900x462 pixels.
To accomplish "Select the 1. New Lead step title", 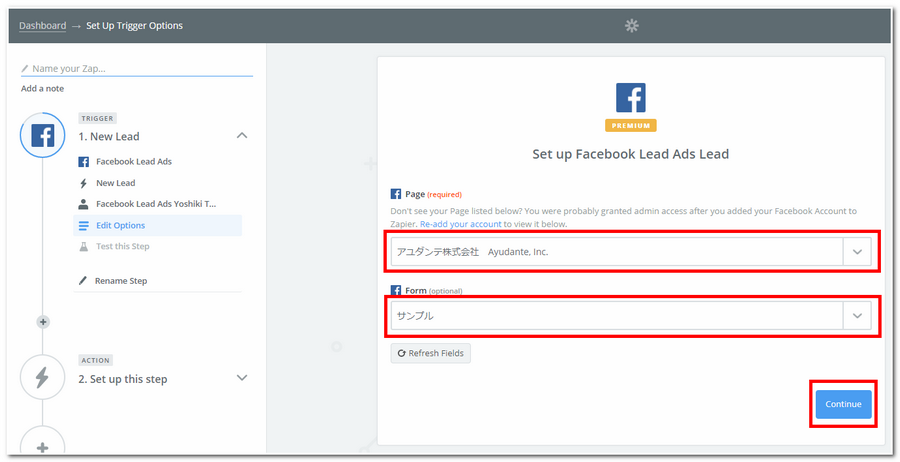I will pyautogui.click(x=109, y=137).
